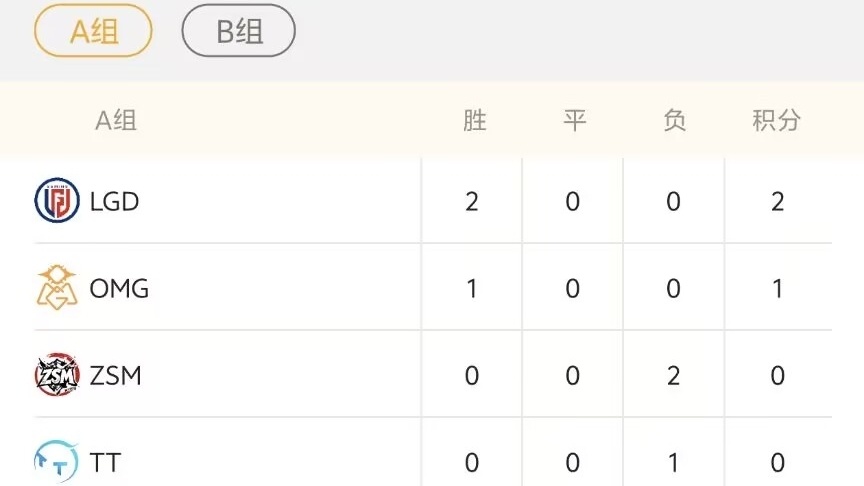864x486 pixels.
Task: Click ZSM's losses value of 2
Action: (673, 376)
